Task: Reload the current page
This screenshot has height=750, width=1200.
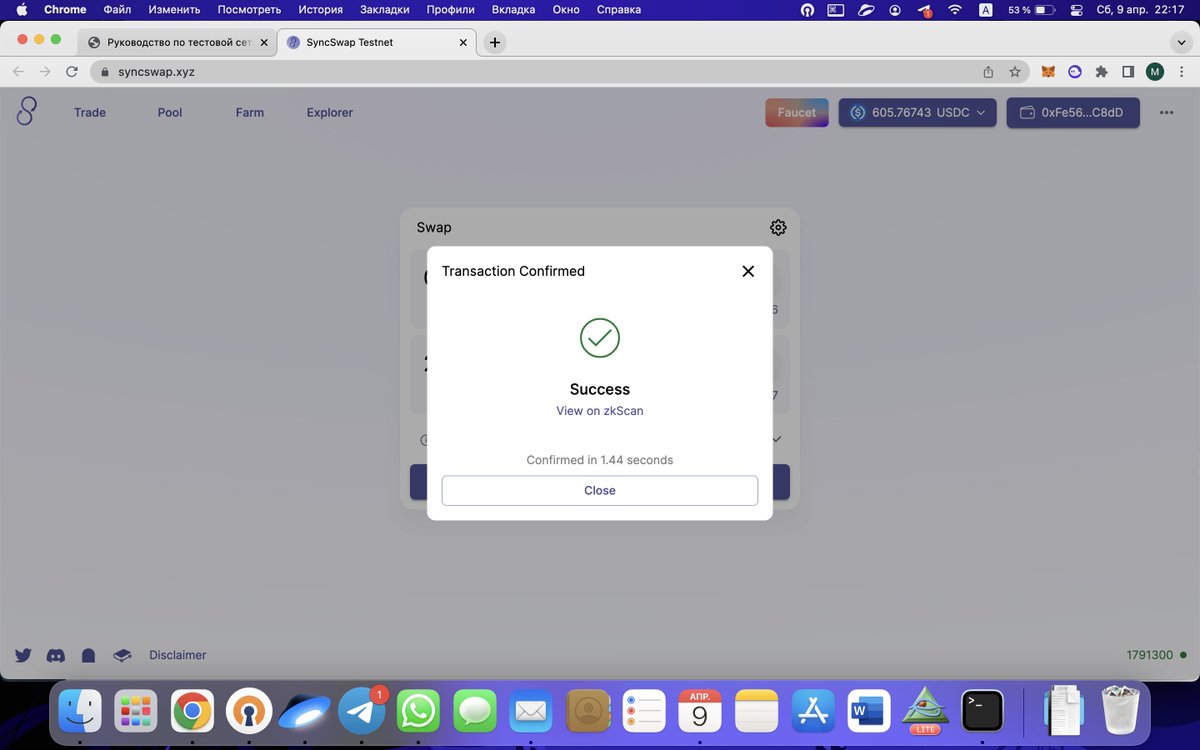Action: 71,72
